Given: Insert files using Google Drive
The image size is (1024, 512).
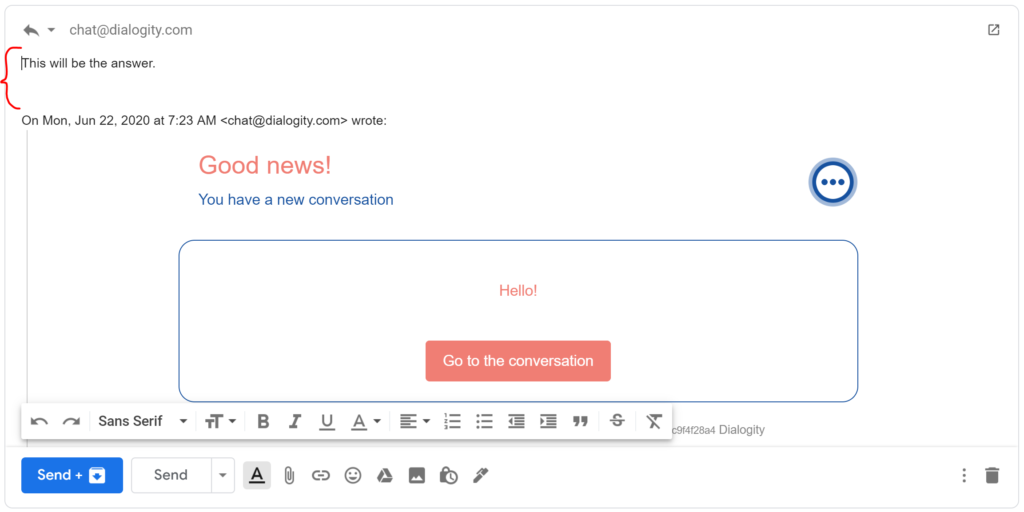Looking at the screenshot, I should 385,475.
